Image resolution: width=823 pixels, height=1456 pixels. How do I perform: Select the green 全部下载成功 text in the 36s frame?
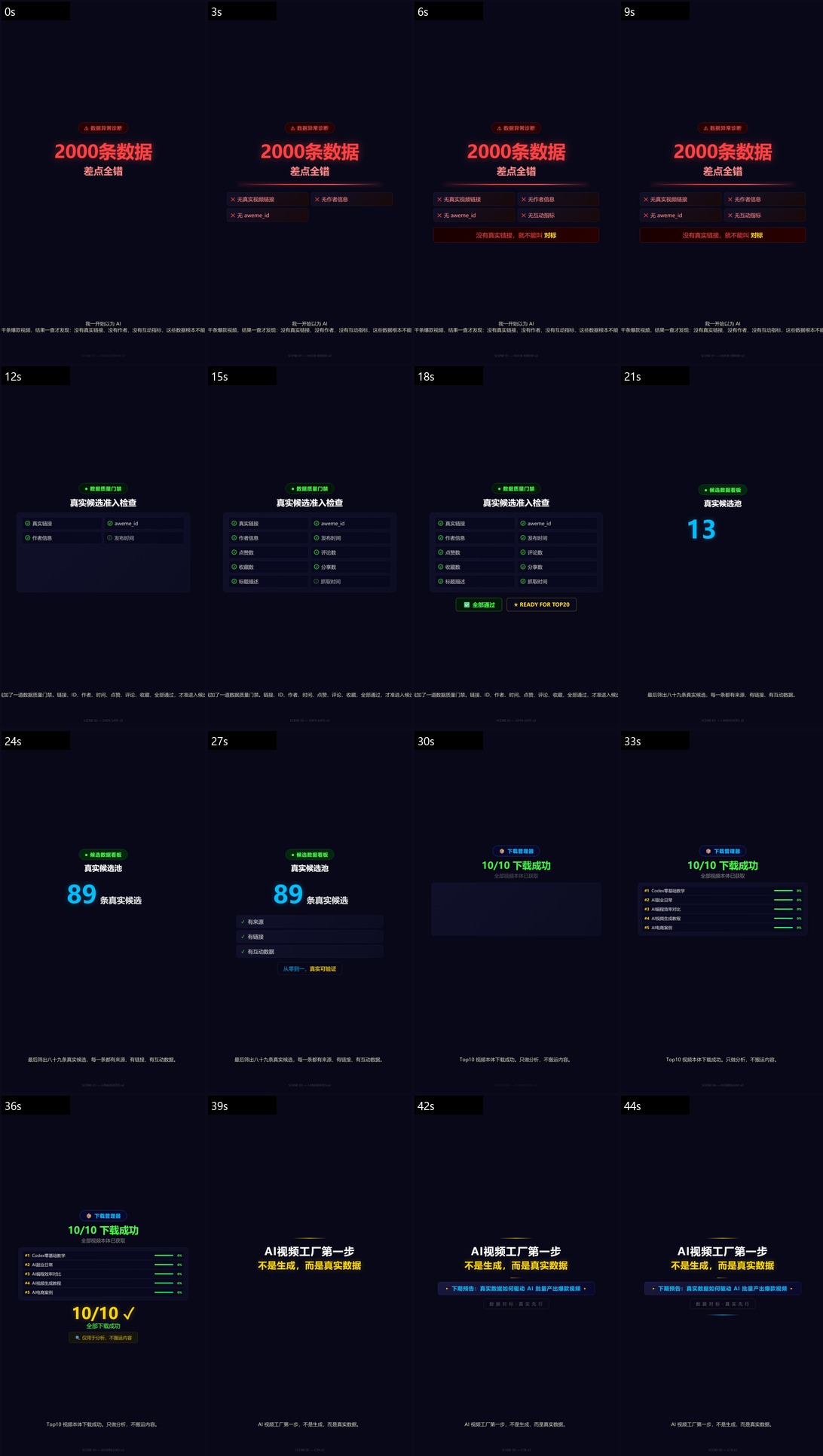(103, 1326)
